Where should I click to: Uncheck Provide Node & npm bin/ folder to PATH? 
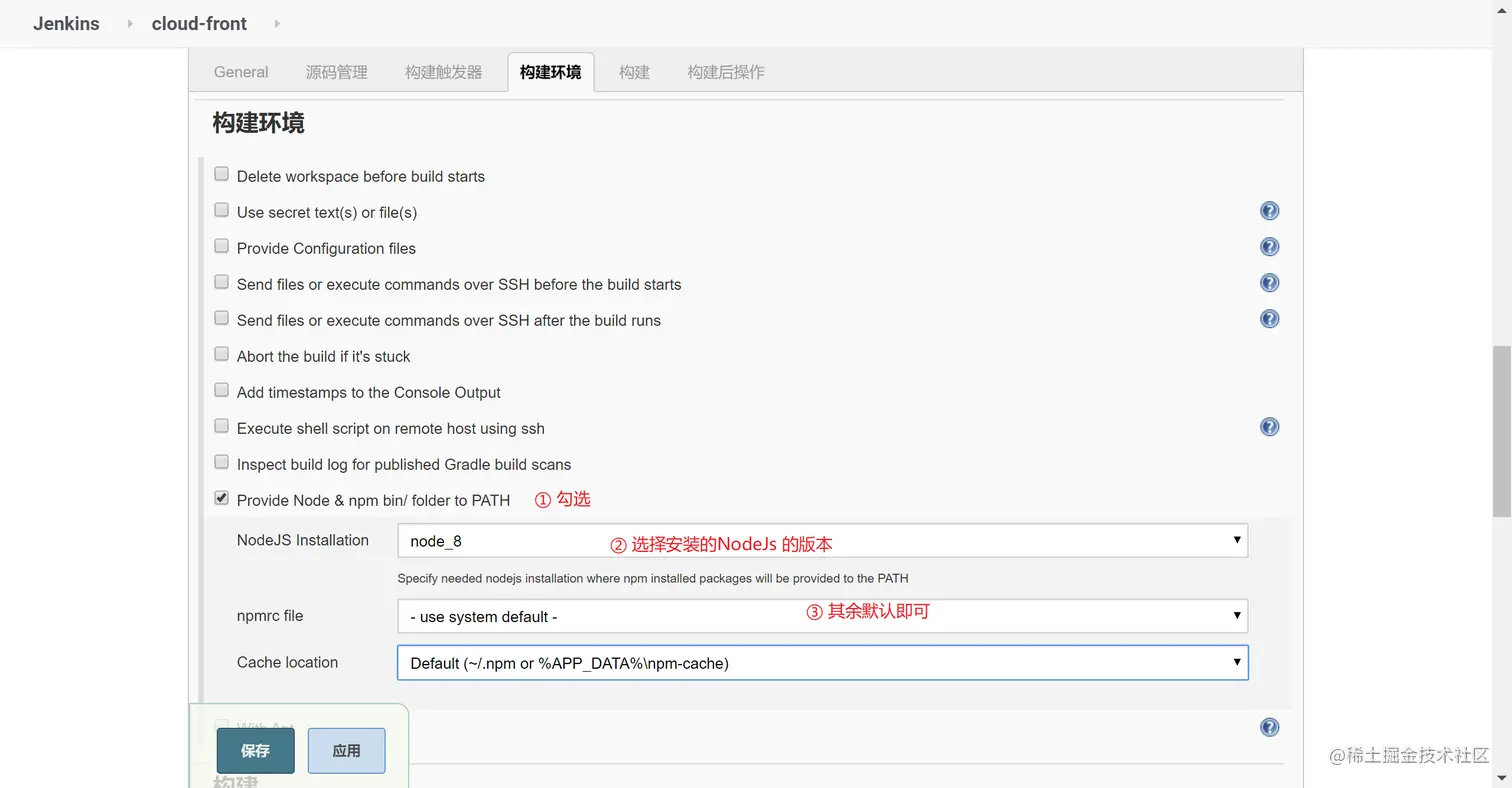click(222, 498)
